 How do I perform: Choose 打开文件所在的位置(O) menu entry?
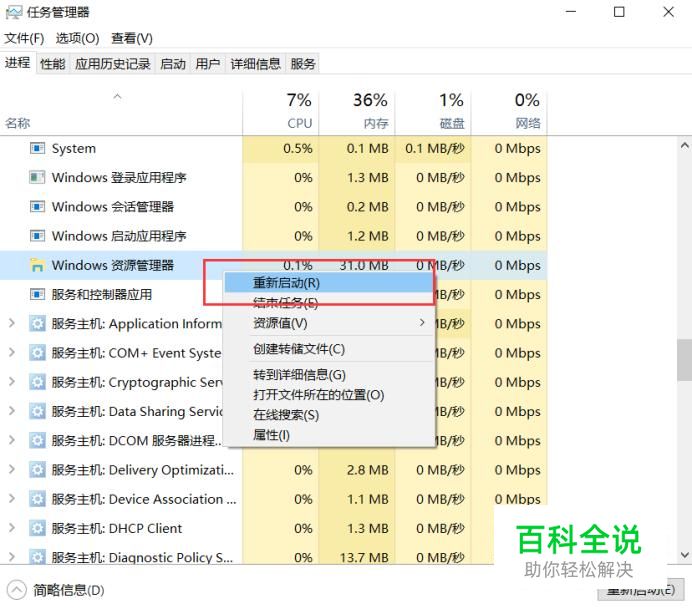329,395
